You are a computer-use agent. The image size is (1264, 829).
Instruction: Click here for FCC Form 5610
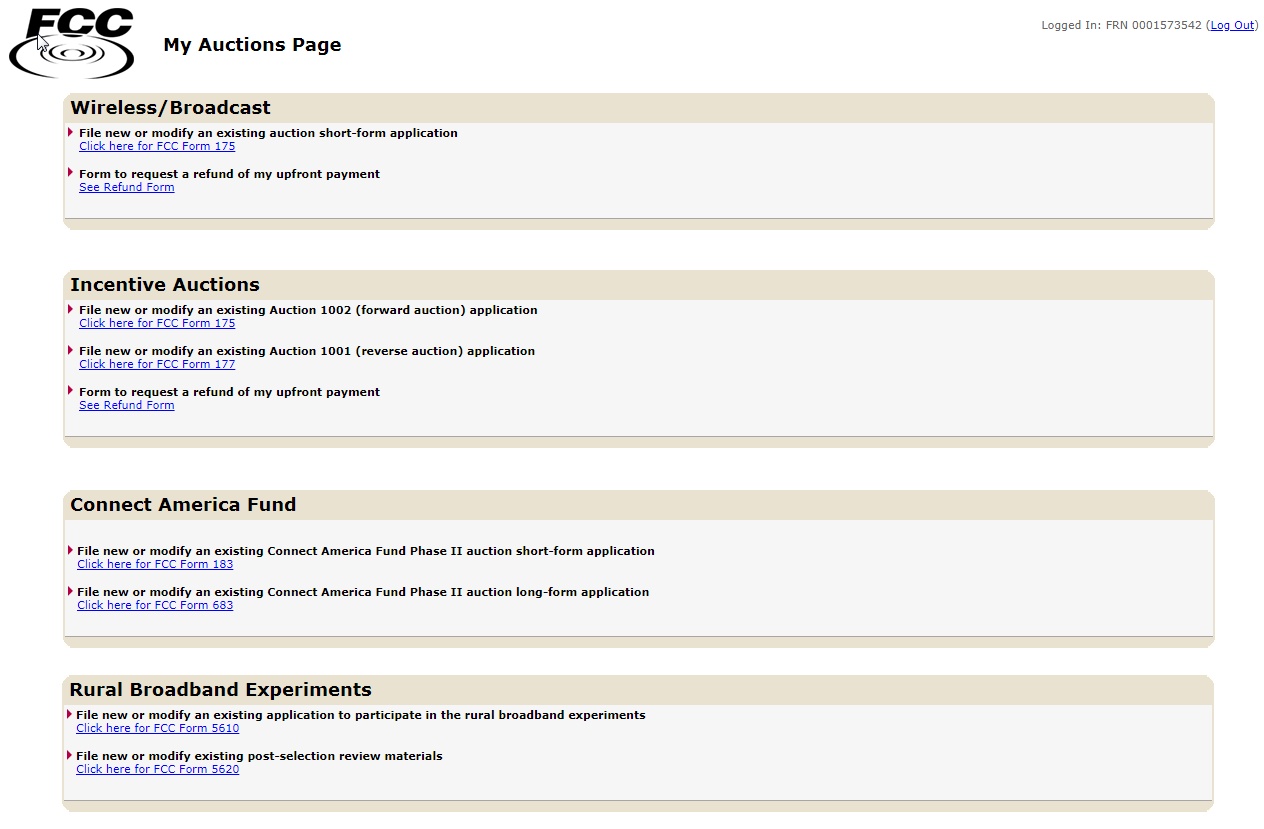tap(157, 728)
